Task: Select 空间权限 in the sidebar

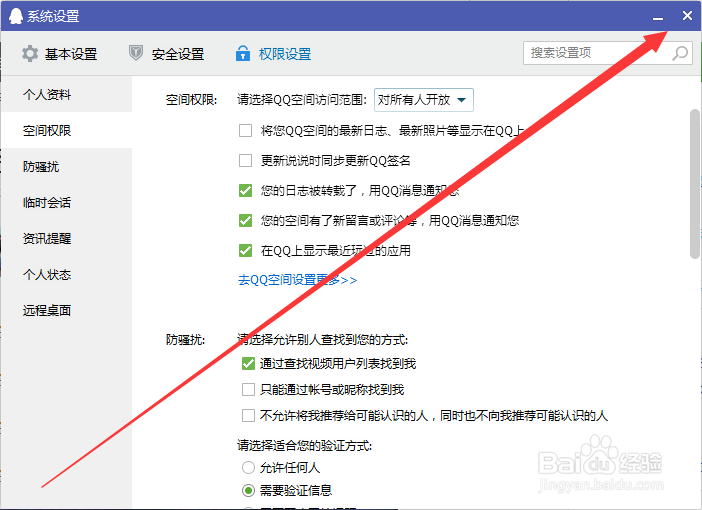Action: point(66,130)
